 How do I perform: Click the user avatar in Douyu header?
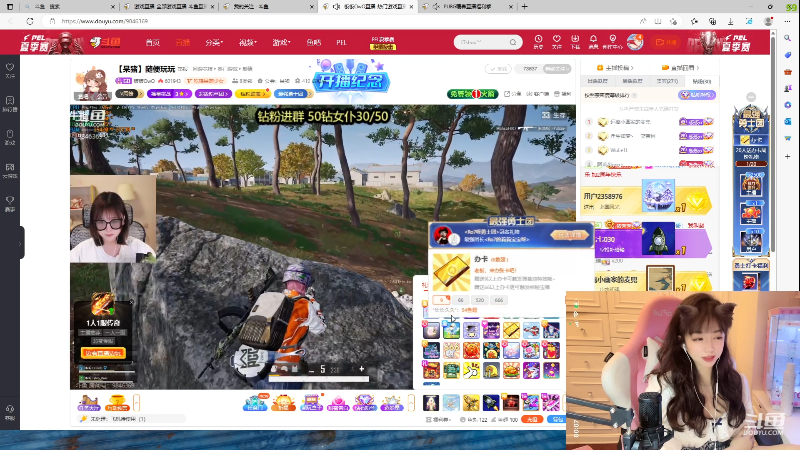pos(635,42)
